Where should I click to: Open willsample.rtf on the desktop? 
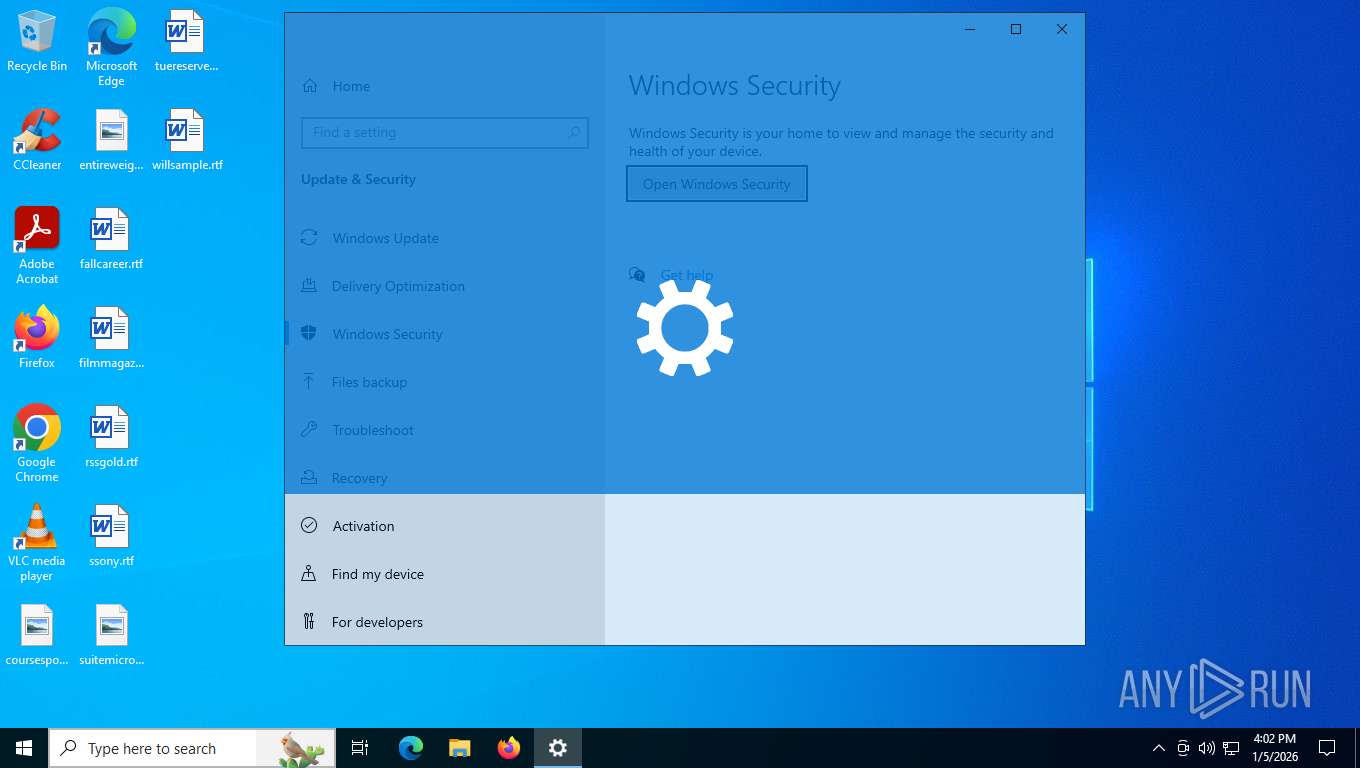point(186,140)
